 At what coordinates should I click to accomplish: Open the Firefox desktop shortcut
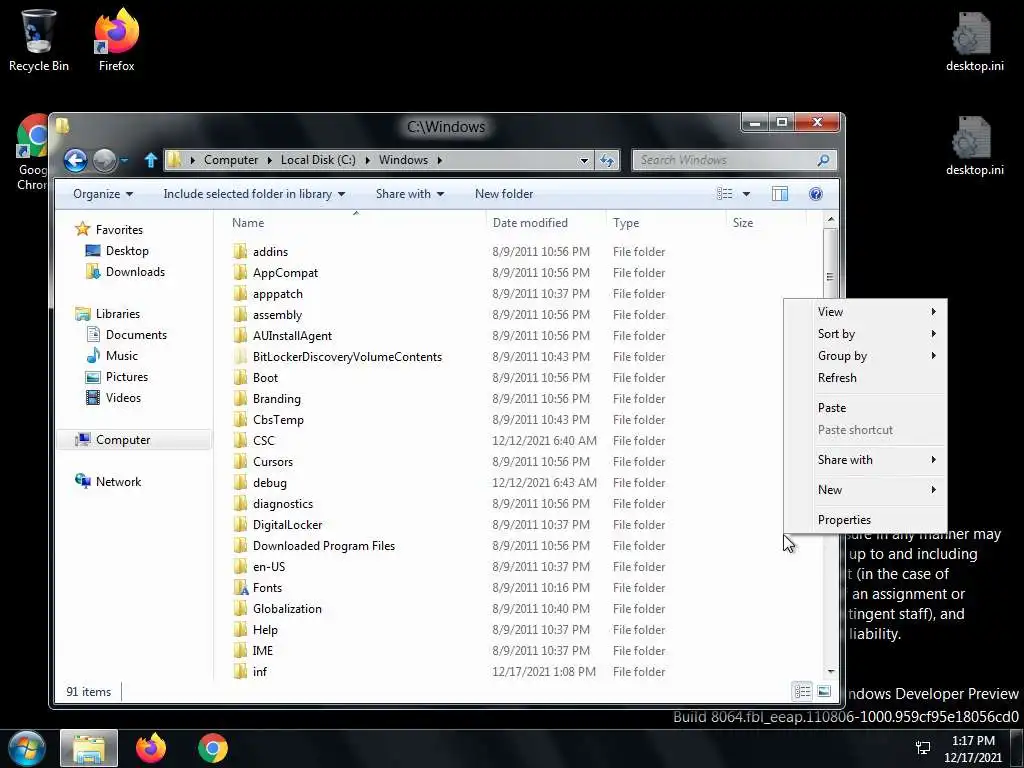point(116,40)
